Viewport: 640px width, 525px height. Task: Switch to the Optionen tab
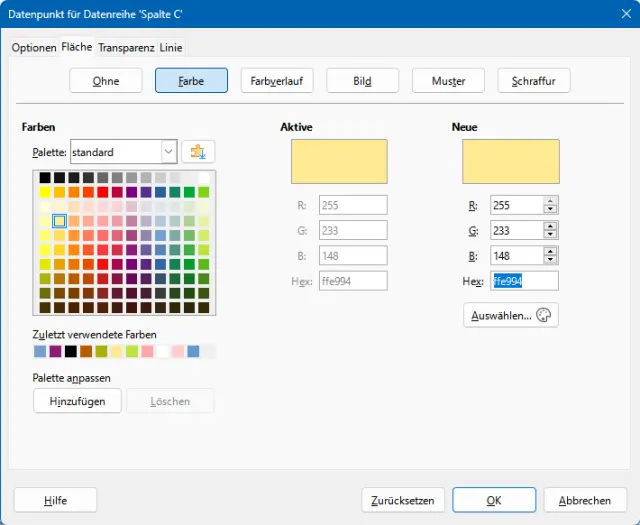(33, 47)
